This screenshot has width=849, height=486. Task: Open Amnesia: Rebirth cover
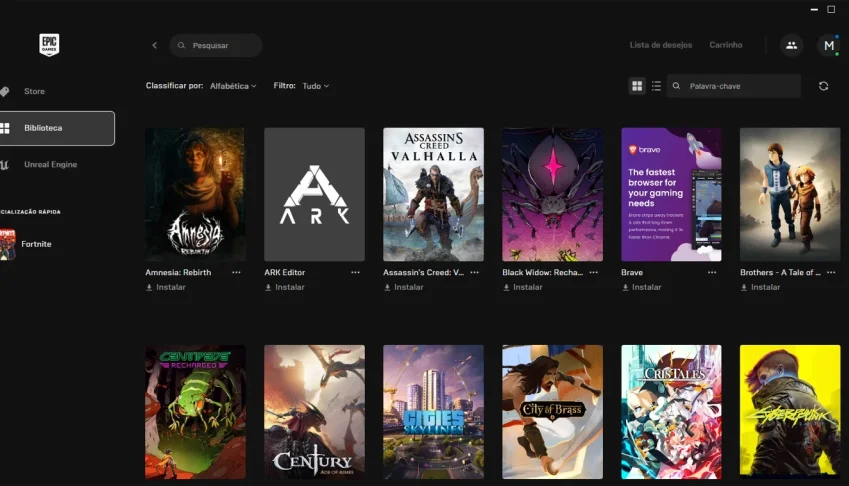tap(195, 194)
